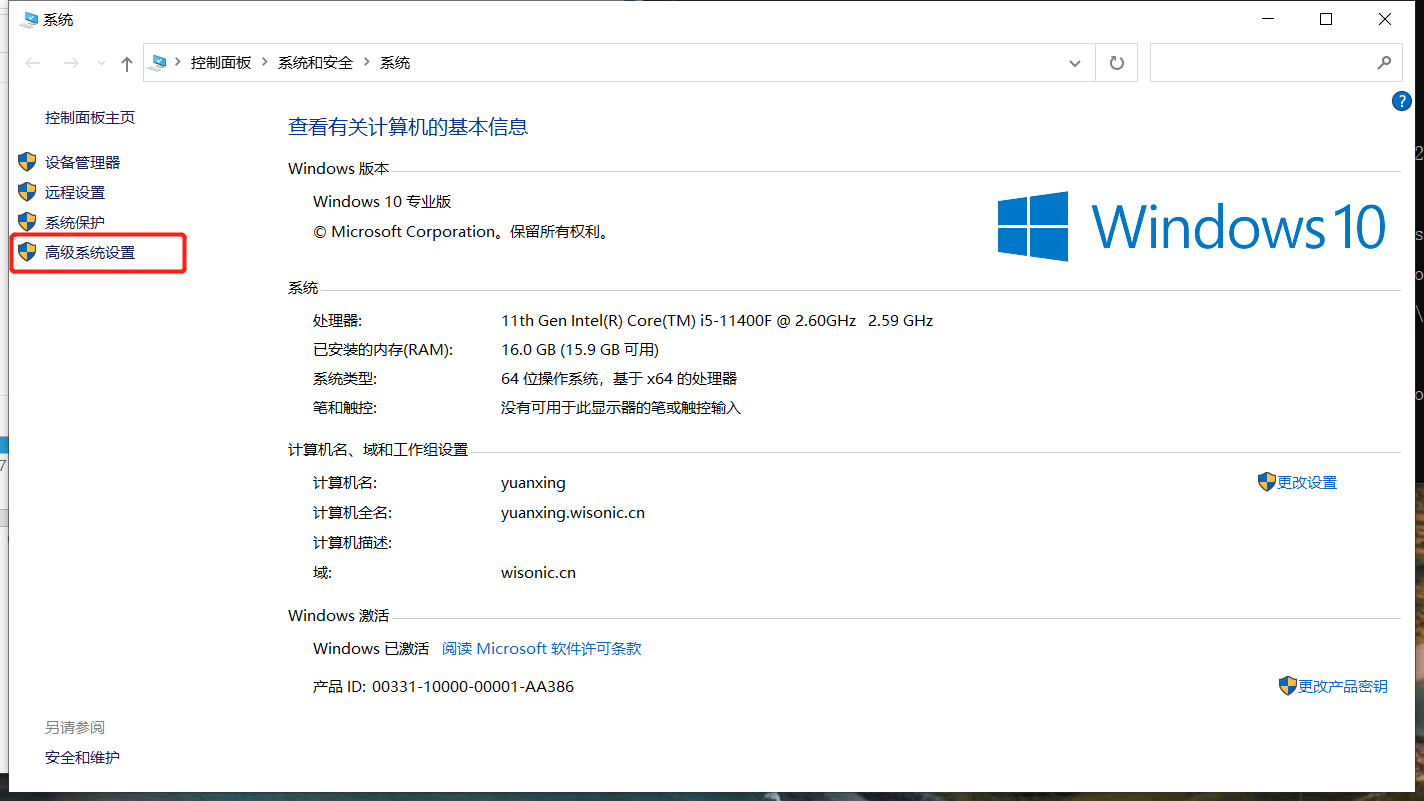Click the Back navigation arrow
The image size is (1424, 801).
tap(33, 63)
